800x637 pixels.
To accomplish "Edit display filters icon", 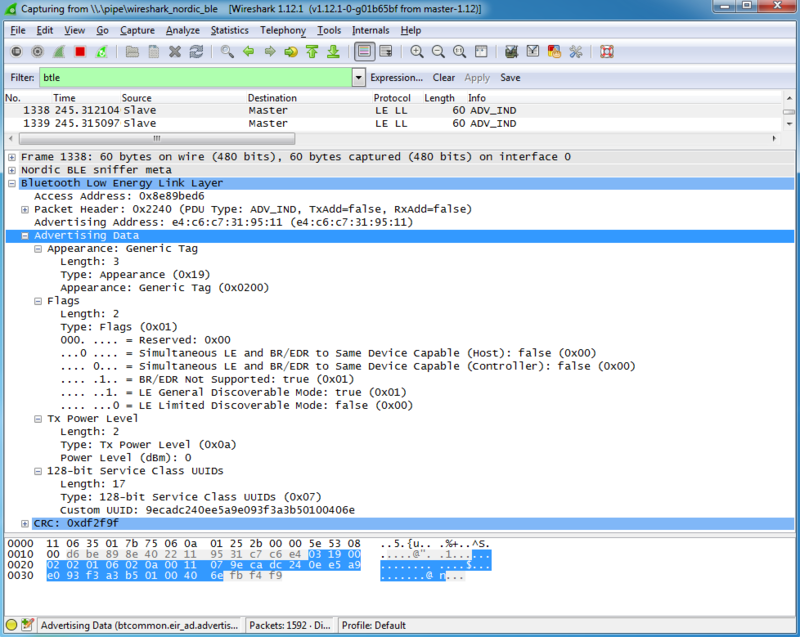I will point(533,52).
